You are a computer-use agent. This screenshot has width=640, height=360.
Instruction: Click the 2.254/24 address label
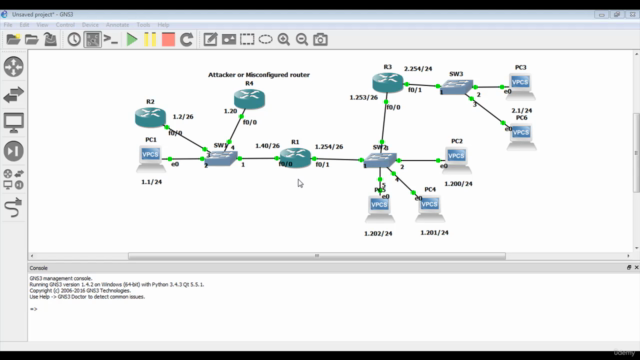(418, 69)
